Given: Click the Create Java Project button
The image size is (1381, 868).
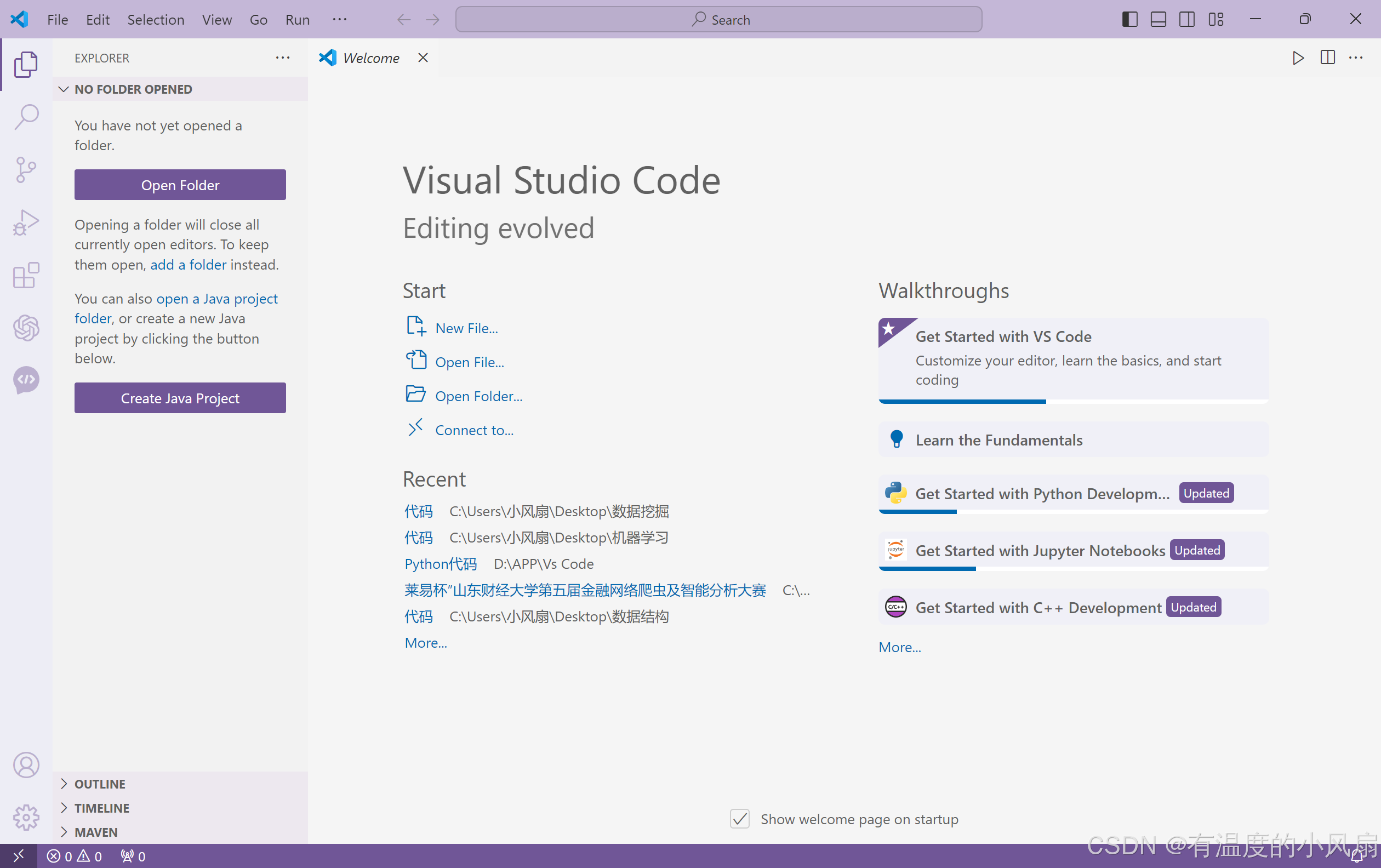Looking at the screenshot, I should pyautogui.click(x=180, y=398).
